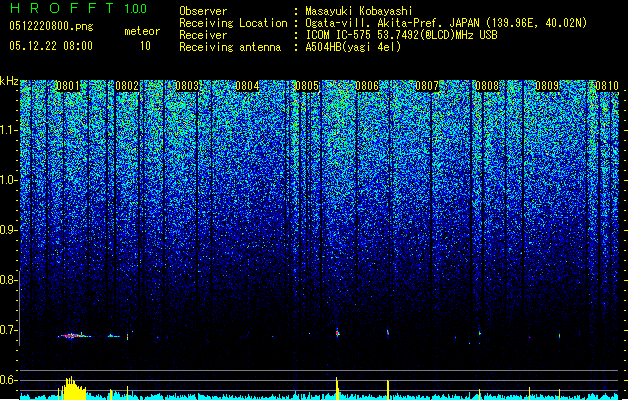This screenshot has width=629, height=400.
Task: Click antenna value A504HB(yagi 4el)
Action: click(353, 47)
